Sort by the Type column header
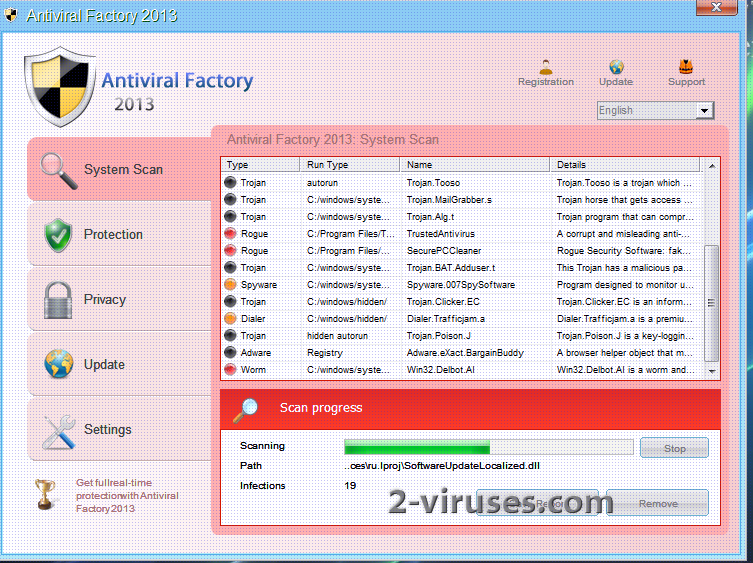 coord(260,165)
